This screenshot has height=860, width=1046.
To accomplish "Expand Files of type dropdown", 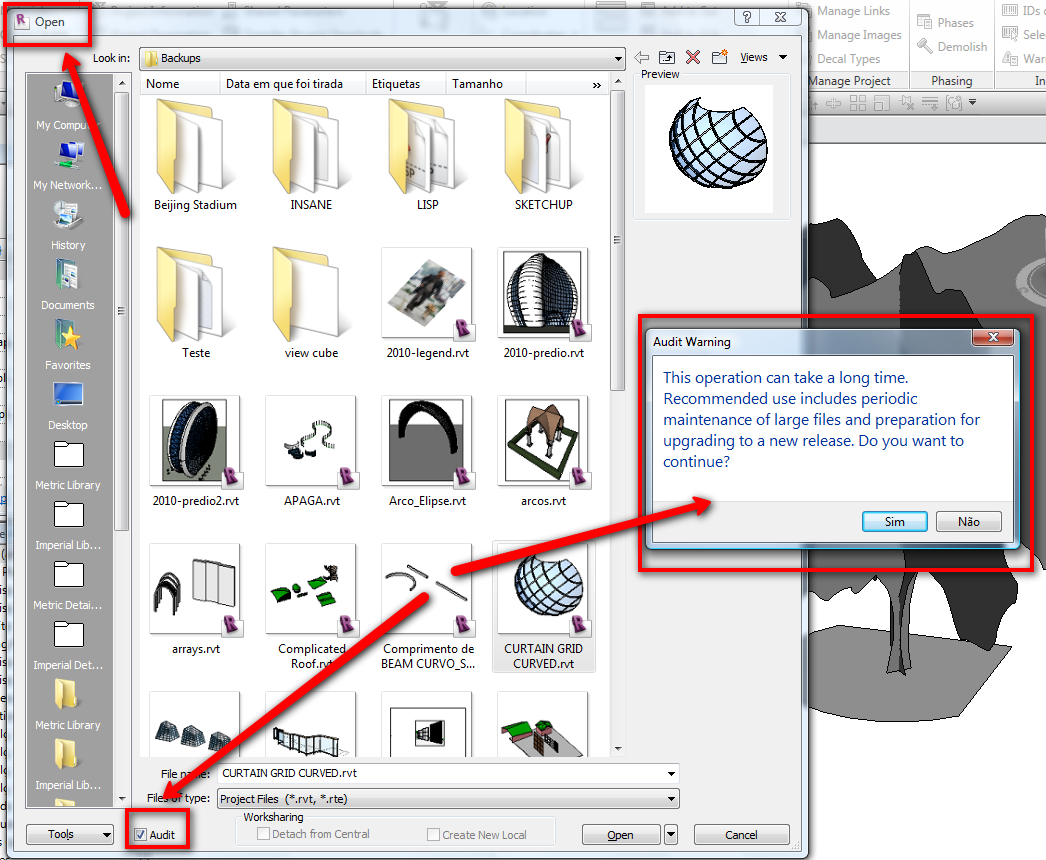I will [x=672, y=799].
